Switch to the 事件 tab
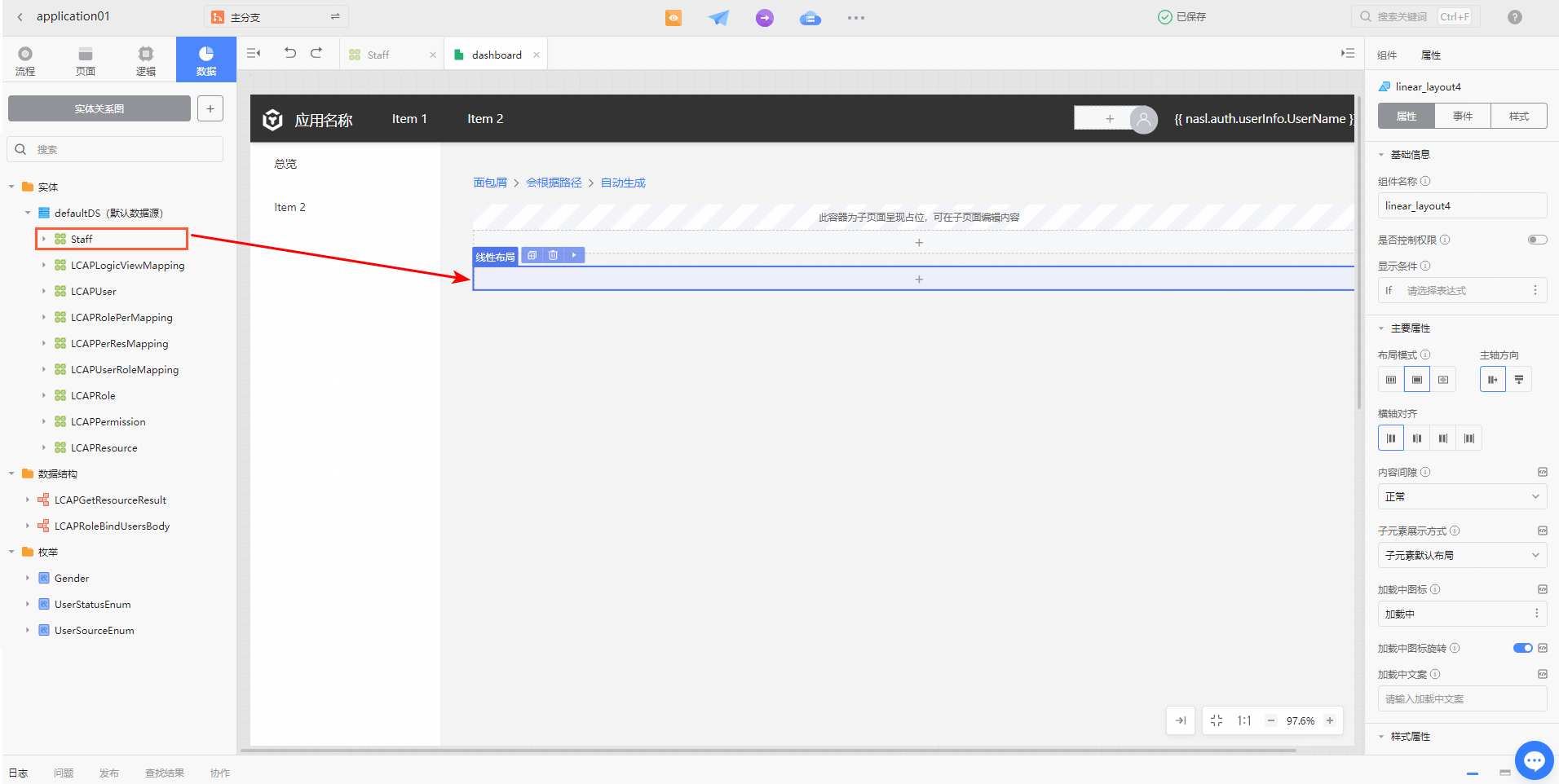This screenshot has width=1559, height=784. click(x=1463, y=117)
